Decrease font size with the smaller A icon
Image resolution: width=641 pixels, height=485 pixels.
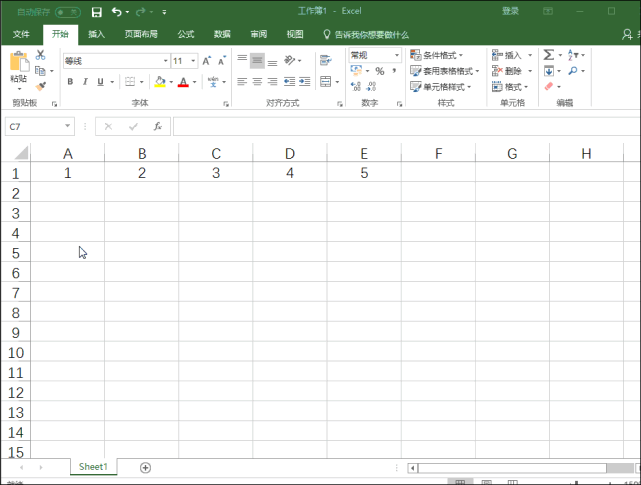coord(222,61)
